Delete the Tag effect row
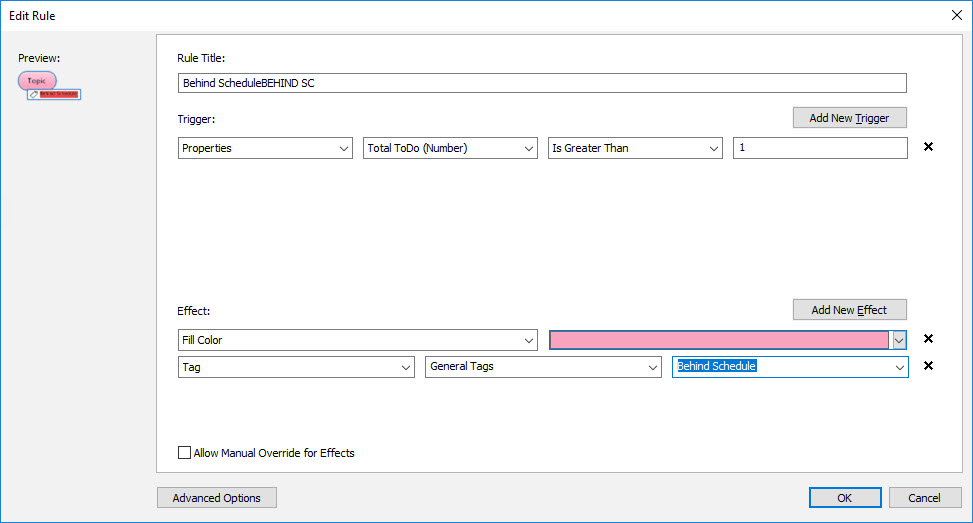The height and width of the screenshot is (523, 973). coord(928,366)
